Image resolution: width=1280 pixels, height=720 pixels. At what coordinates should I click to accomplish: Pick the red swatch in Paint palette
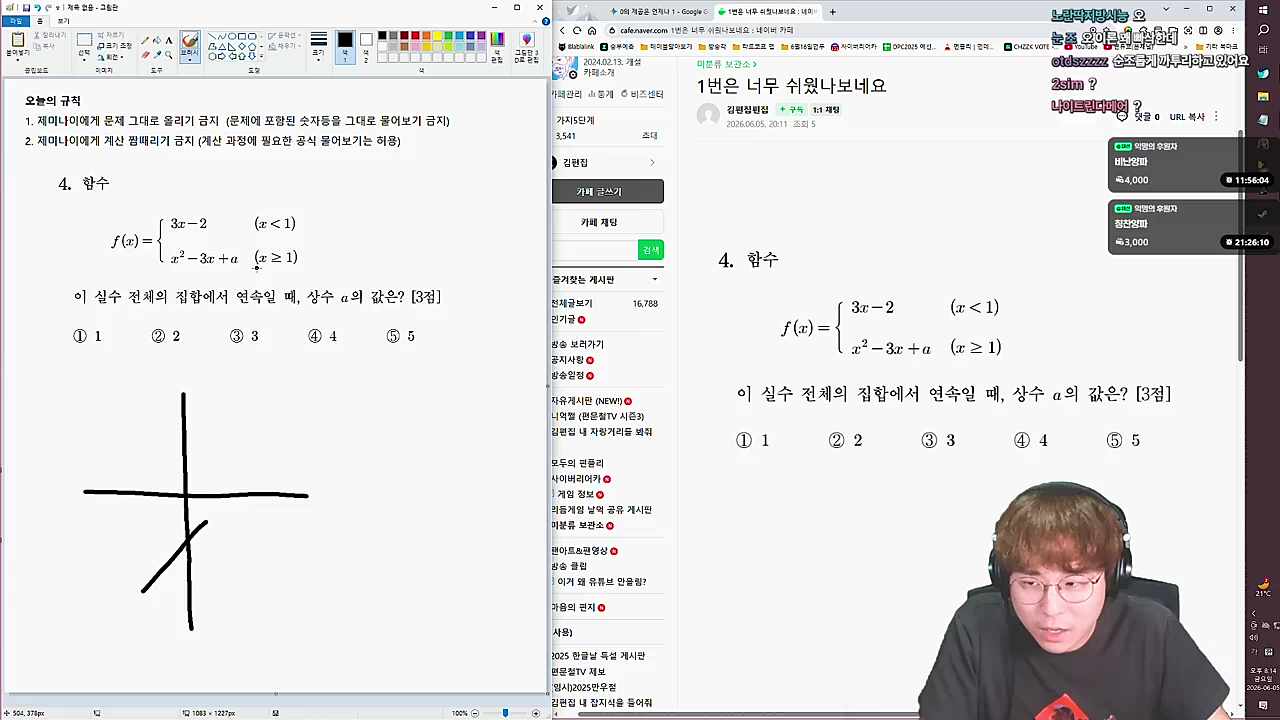click(415, 35)
